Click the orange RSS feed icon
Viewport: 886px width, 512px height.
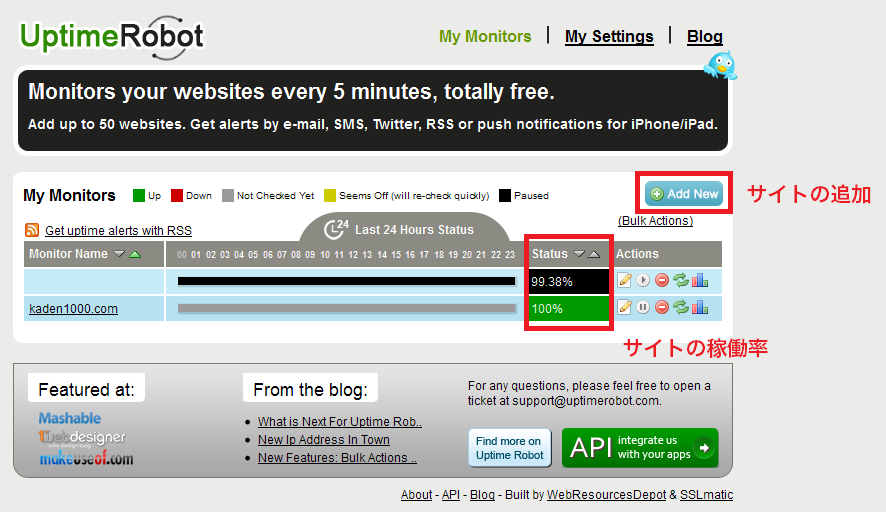coord(32,230)
